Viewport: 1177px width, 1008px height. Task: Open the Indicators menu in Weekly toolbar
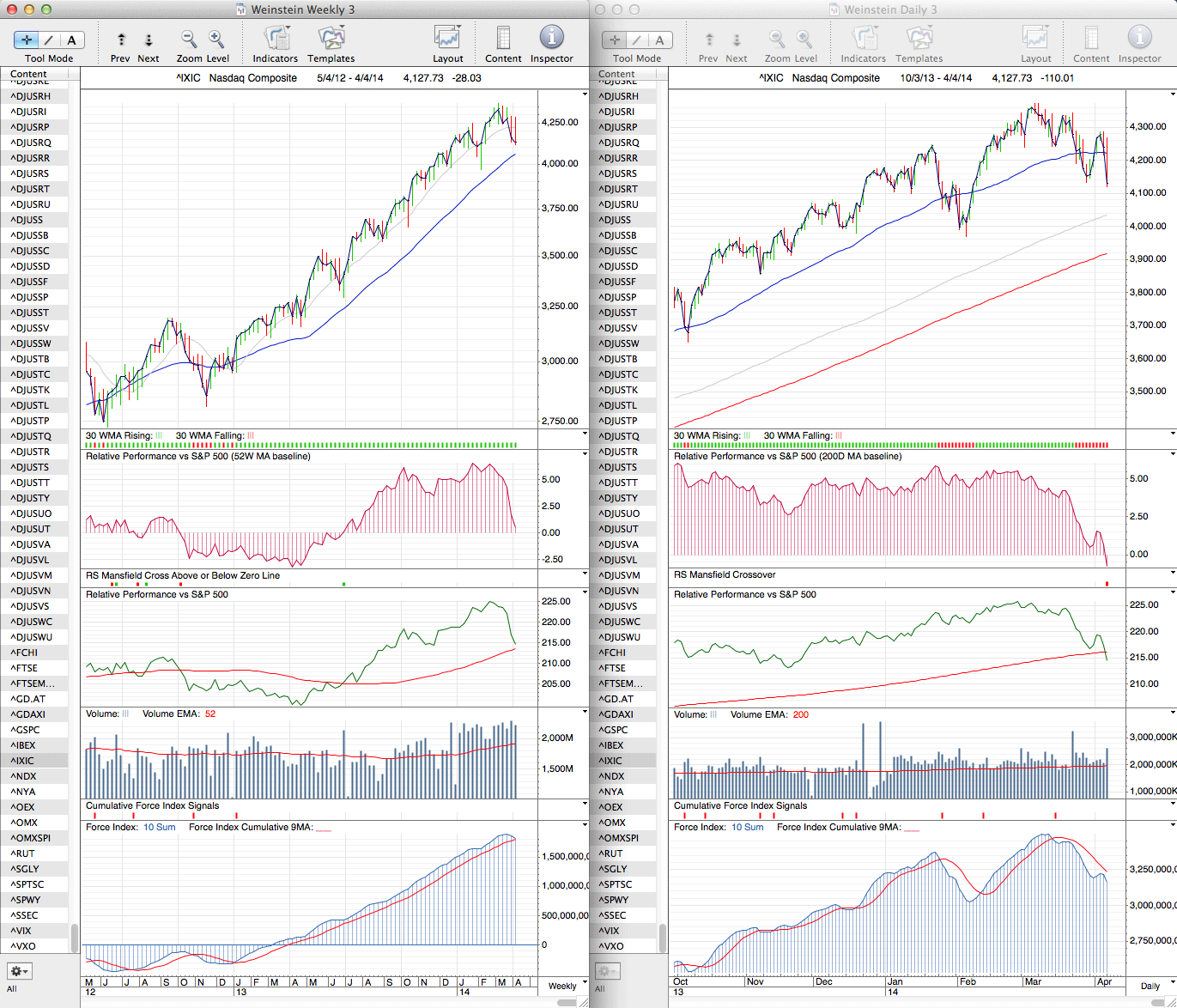pos(276,38)
